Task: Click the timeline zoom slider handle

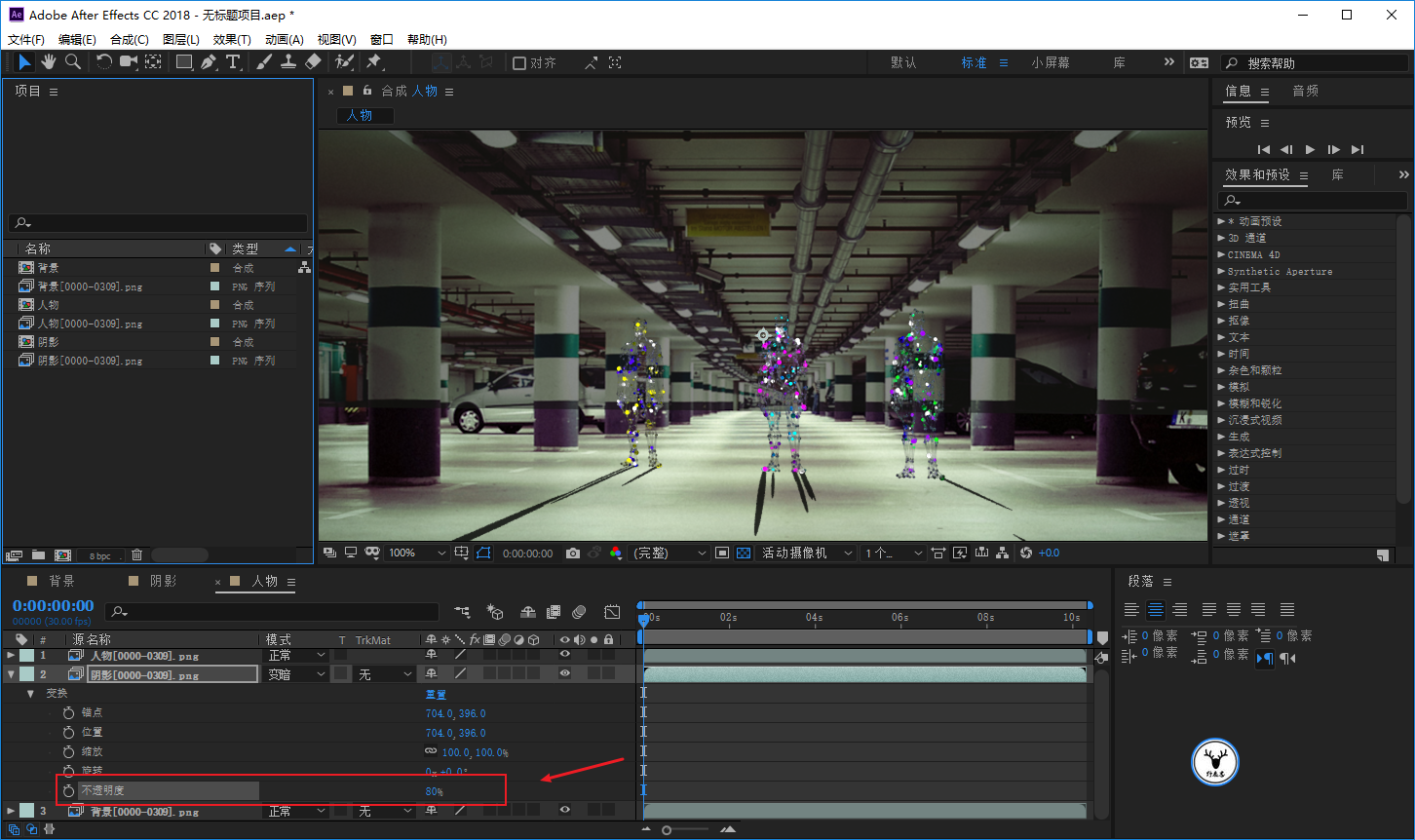Action: 667,829
